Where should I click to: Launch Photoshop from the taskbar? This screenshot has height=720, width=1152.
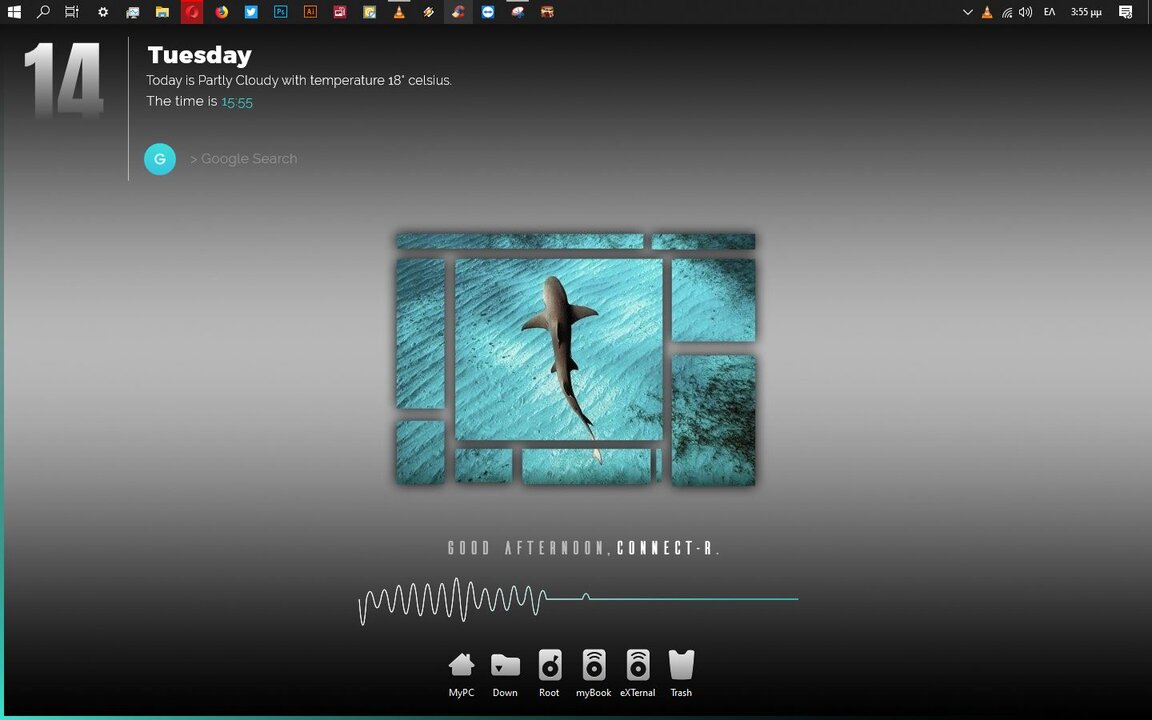point(281,12)
